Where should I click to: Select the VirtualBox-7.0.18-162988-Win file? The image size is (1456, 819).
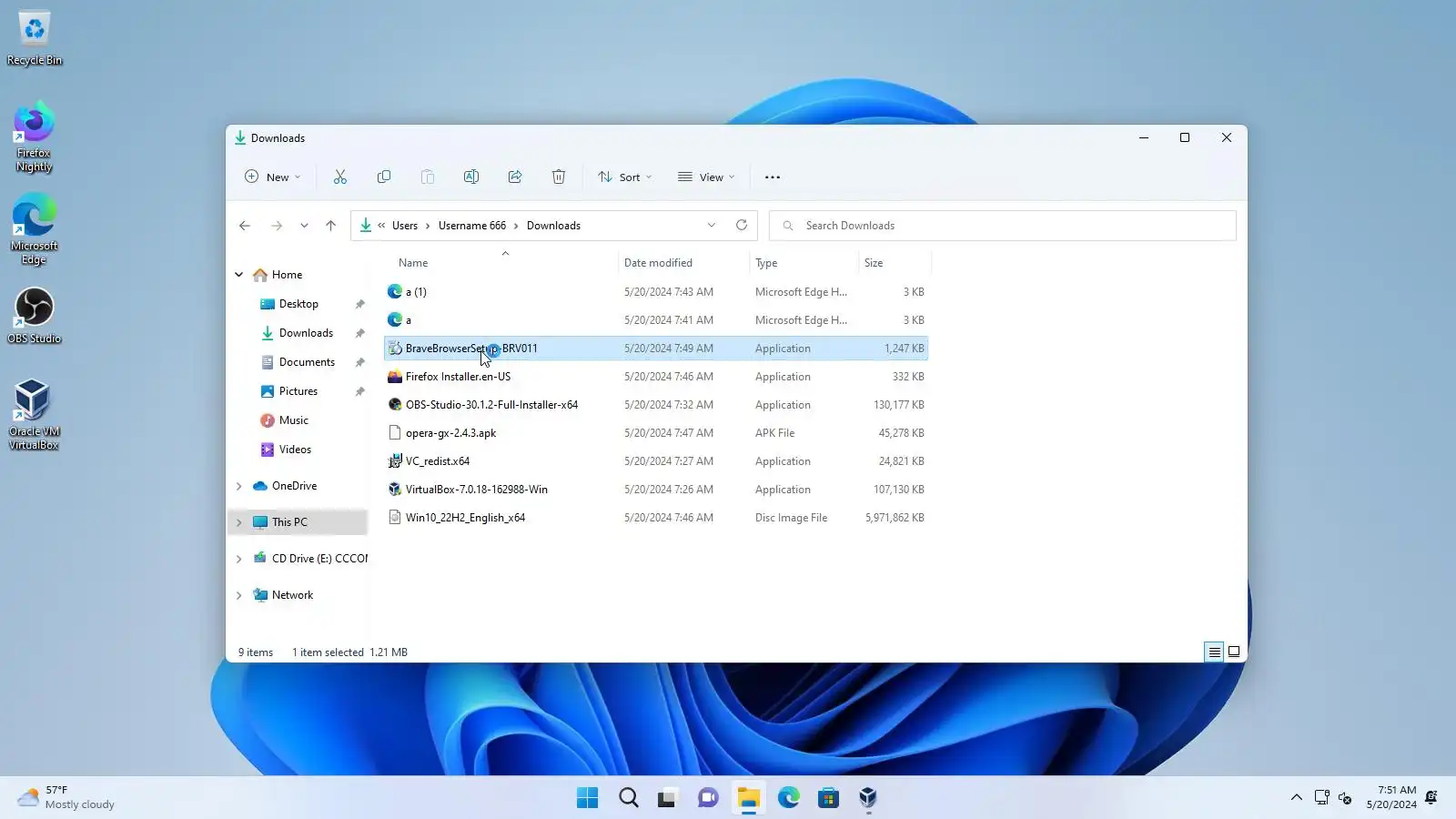point(656,490)
